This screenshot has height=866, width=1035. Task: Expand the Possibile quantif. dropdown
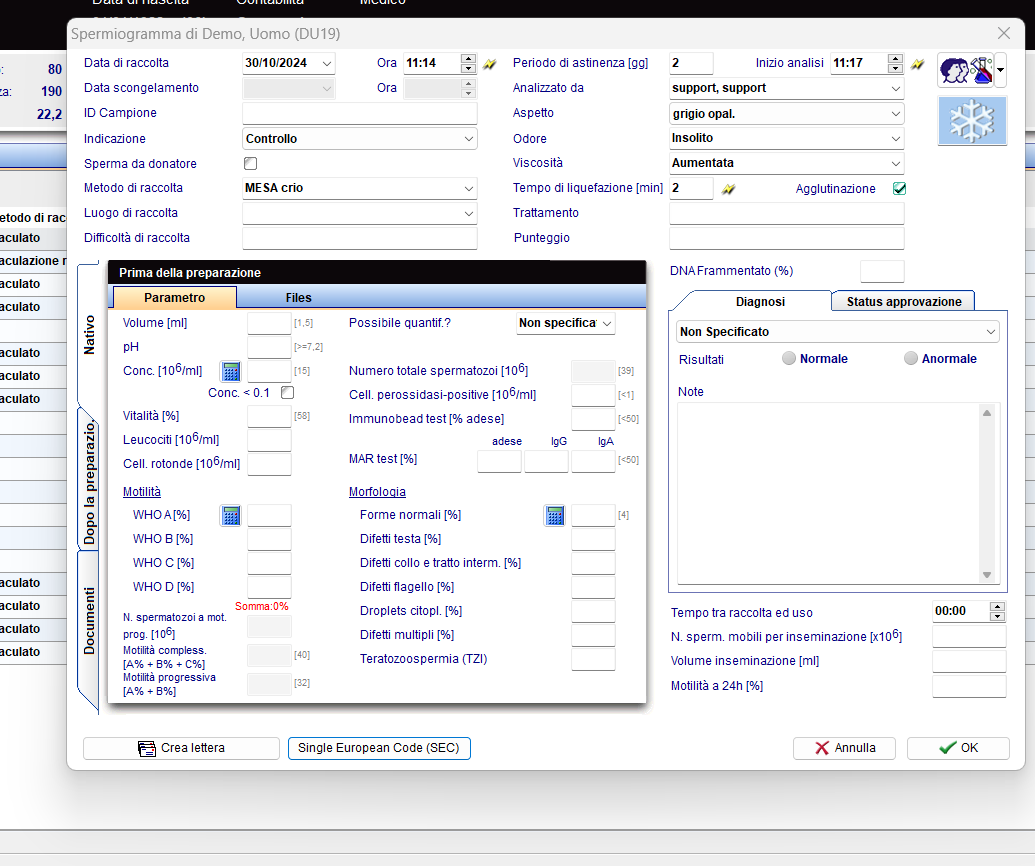pos(607,323)
